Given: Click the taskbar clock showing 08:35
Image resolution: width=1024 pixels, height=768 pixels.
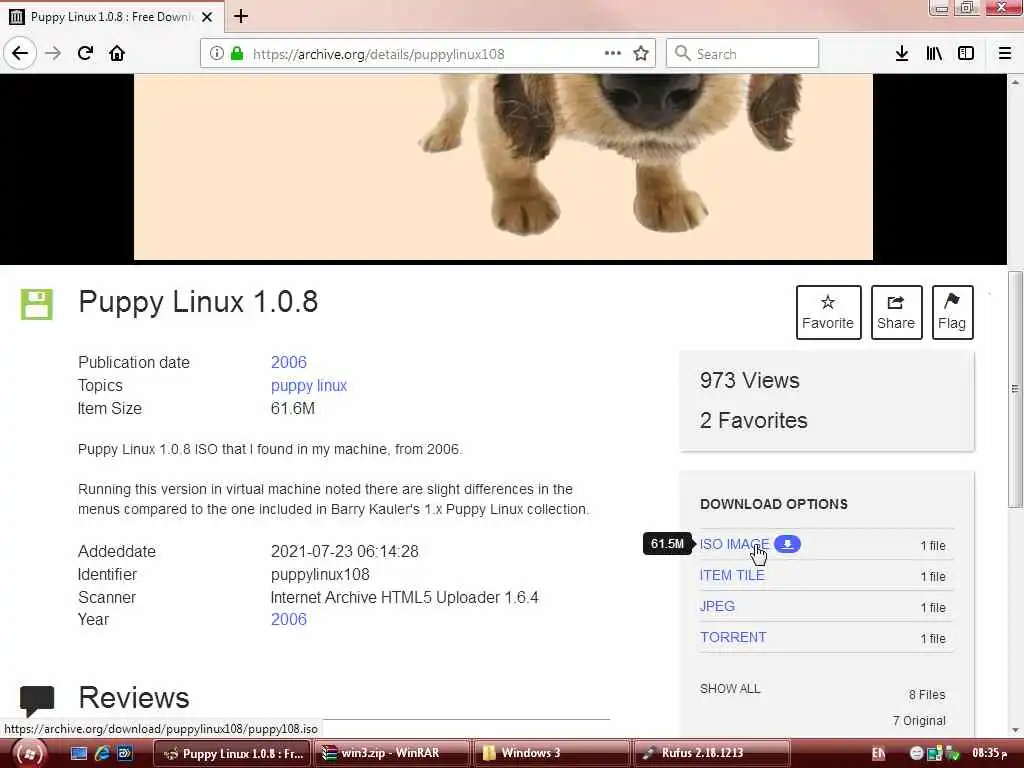Looking at the screenshot, I should pos(989,753).
